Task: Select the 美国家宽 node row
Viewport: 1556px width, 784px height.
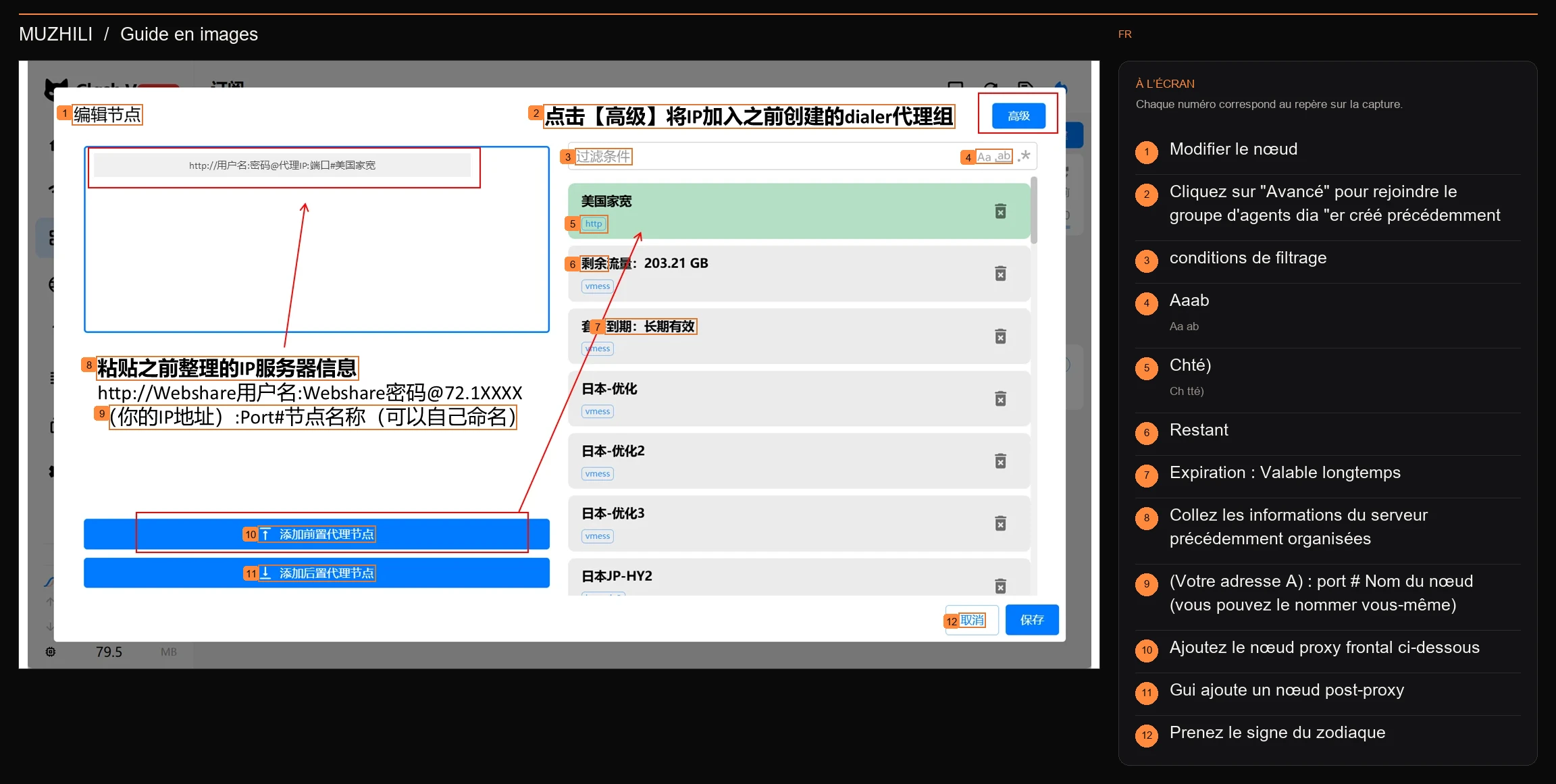Action: click(799, 211)
